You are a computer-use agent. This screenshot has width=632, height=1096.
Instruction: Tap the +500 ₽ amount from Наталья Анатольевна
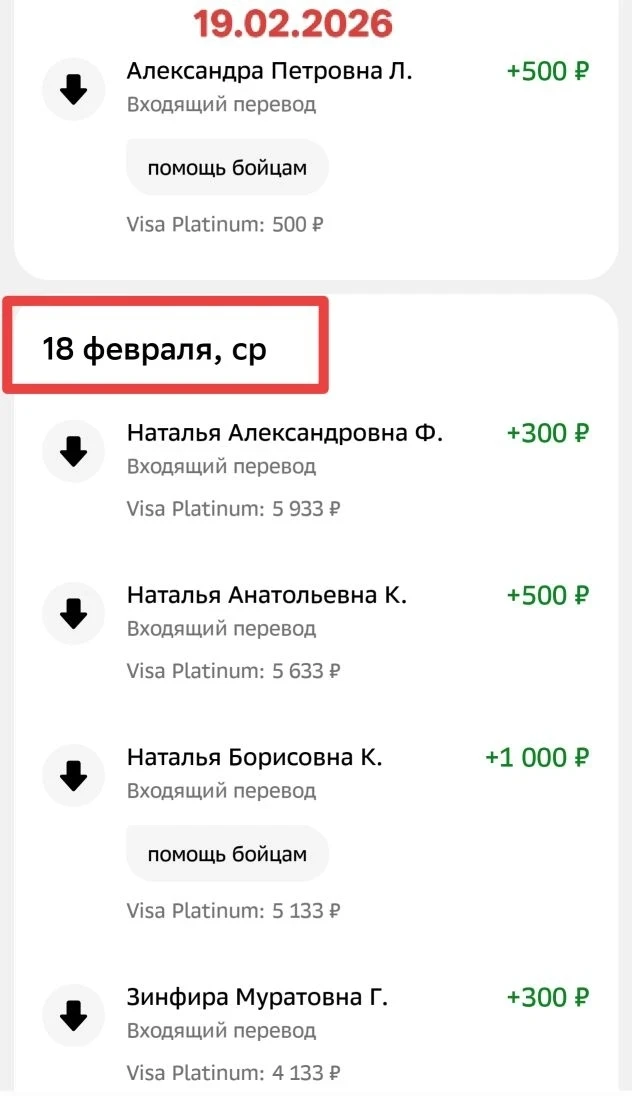click(x=547, y=596)
